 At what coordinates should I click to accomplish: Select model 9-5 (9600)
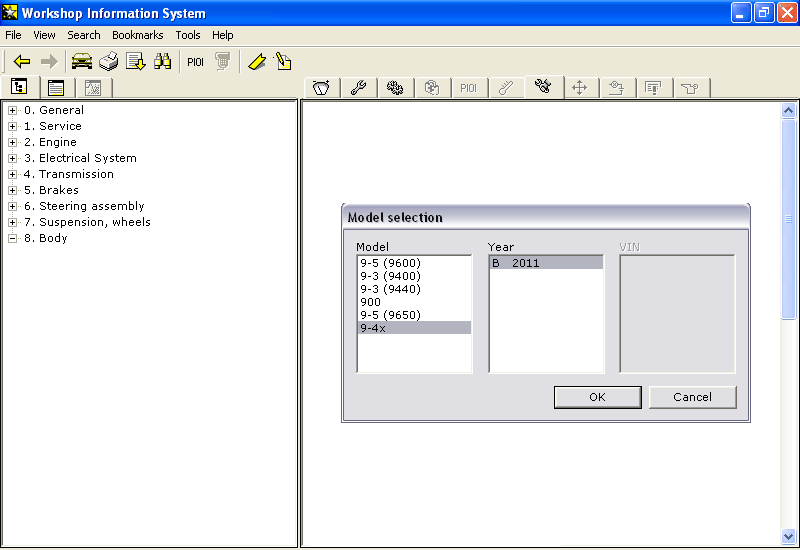(414, 263)
